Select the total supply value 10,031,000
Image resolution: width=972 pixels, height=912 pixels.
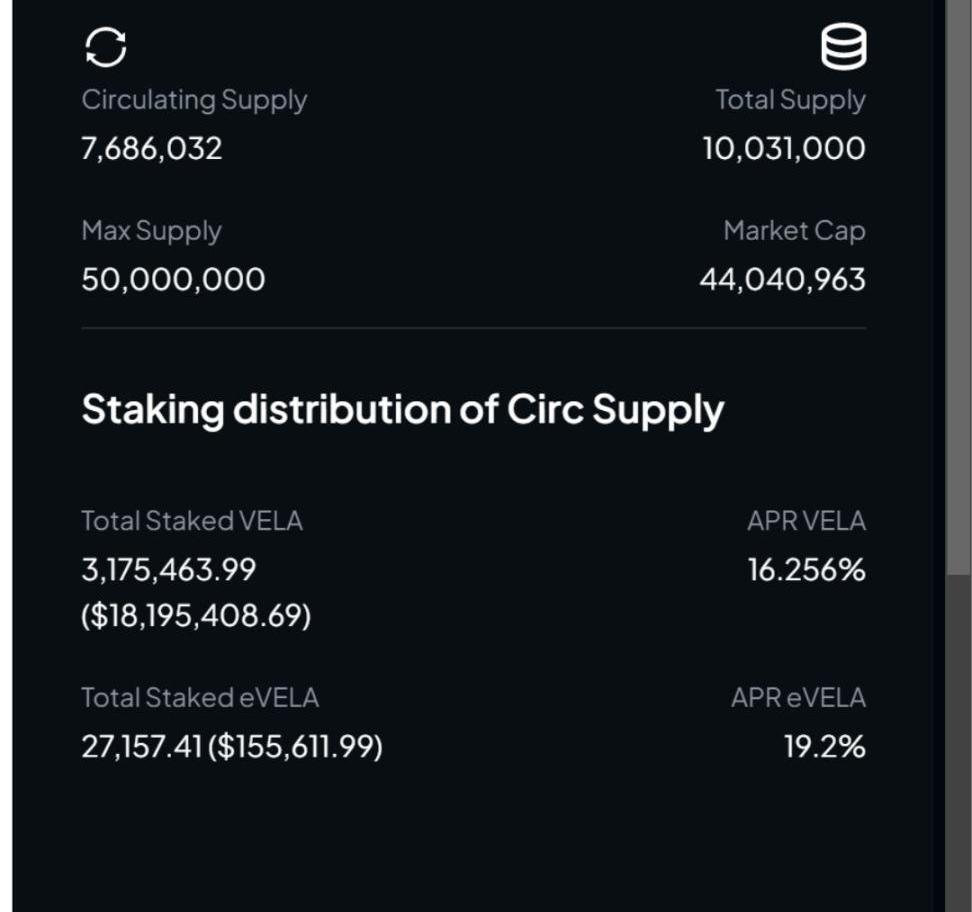tap(784, 149)
